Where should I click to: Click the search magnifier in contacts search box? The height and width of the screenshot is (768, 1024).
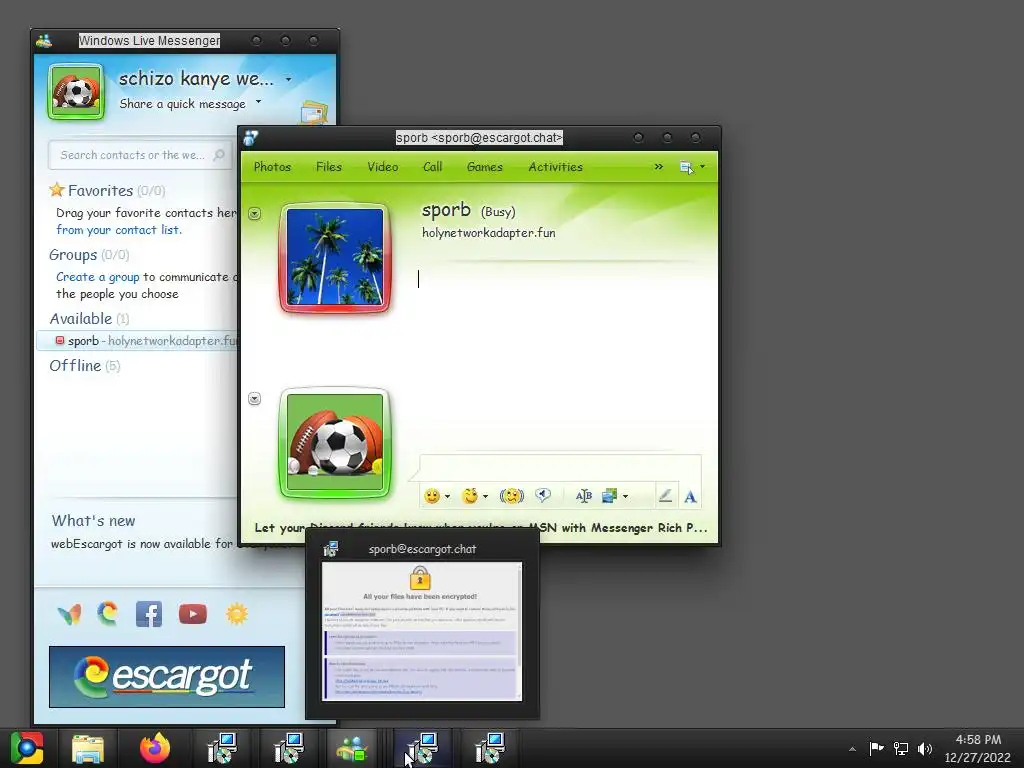point(219,155)
